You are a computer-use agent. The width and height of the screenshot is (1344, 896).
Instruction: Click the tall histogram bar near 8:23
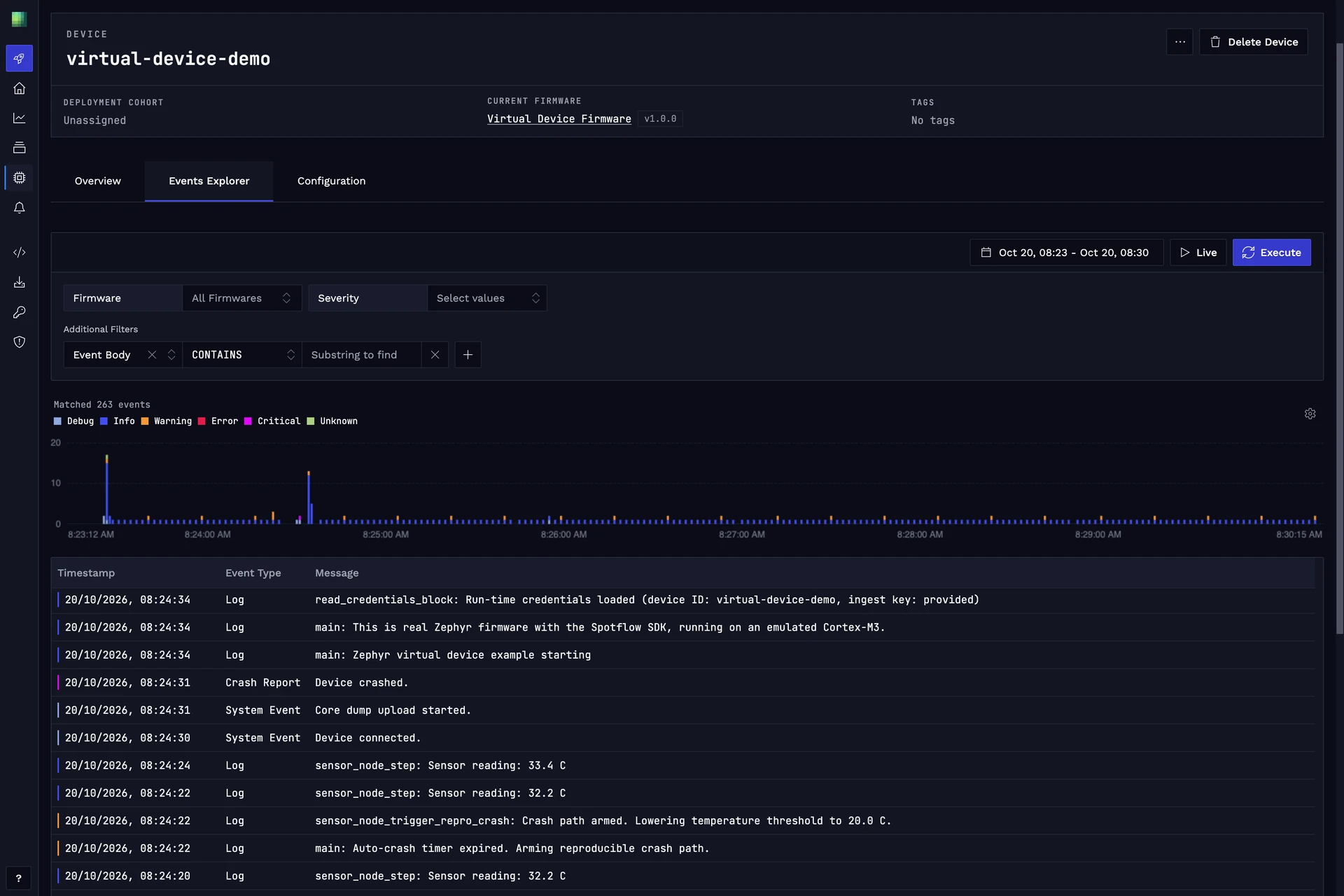106,489
